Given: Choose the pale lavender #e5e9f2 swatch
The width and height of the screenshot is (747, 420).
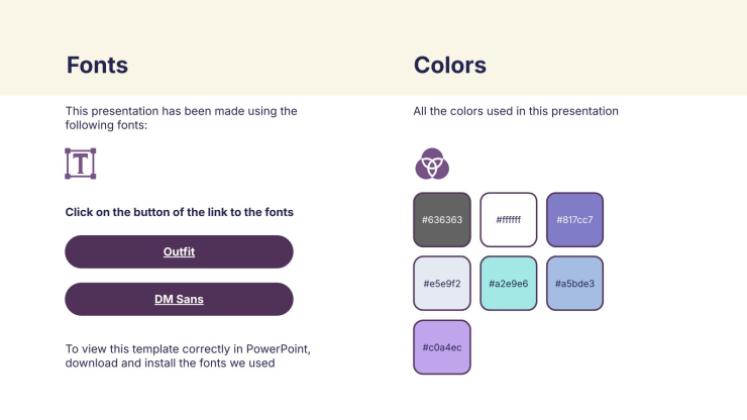Looking at the screenshot, I should pyautogui.click(x=441, y=283).
